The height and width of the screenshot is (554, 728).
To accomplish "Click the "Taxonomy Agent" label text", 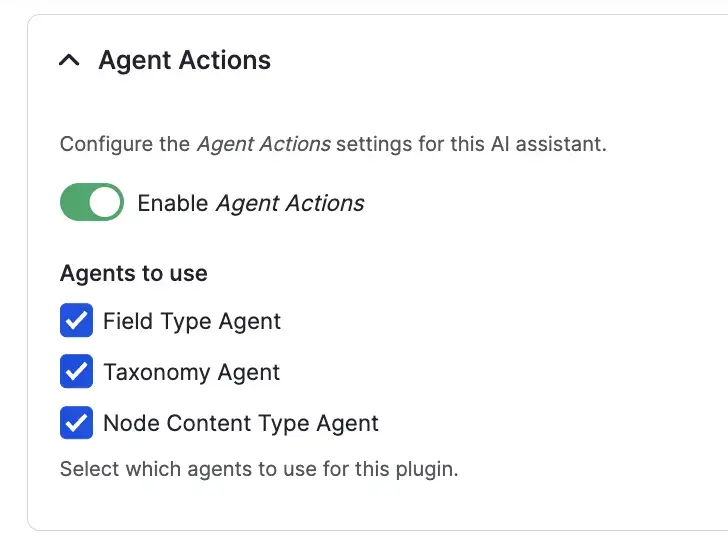I will [x=191, y=373].
